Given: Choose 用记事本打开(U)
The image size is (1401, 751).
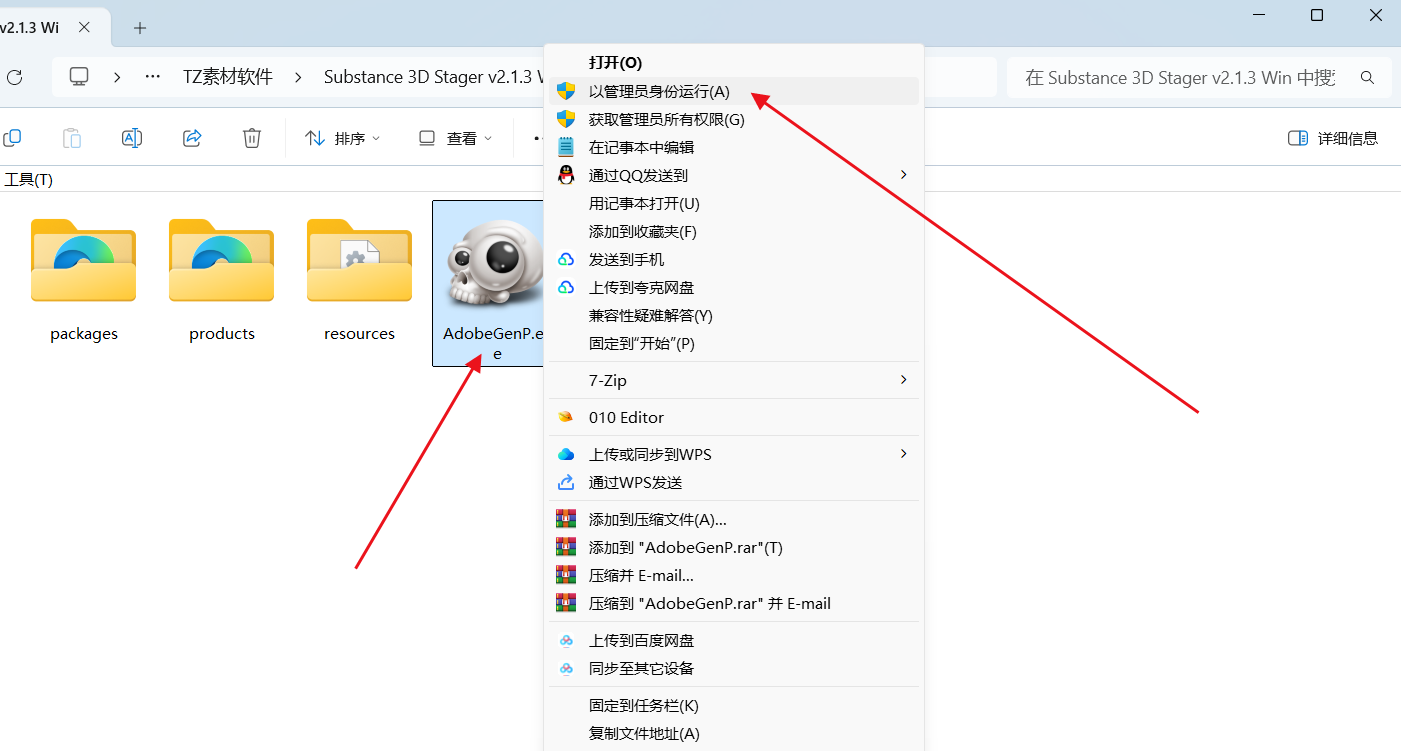Looking at the screenshot, I should click(734, 203).
